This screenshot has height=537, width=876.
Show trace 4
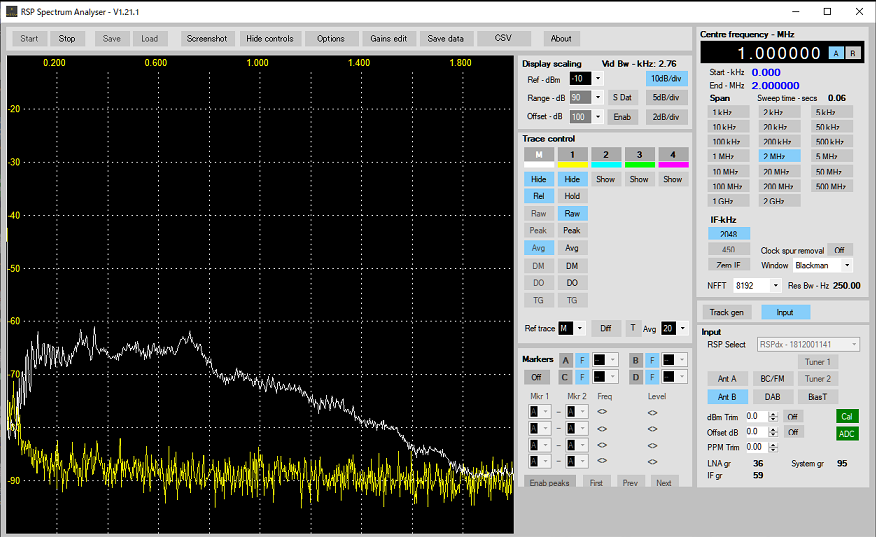pos(673,179)
